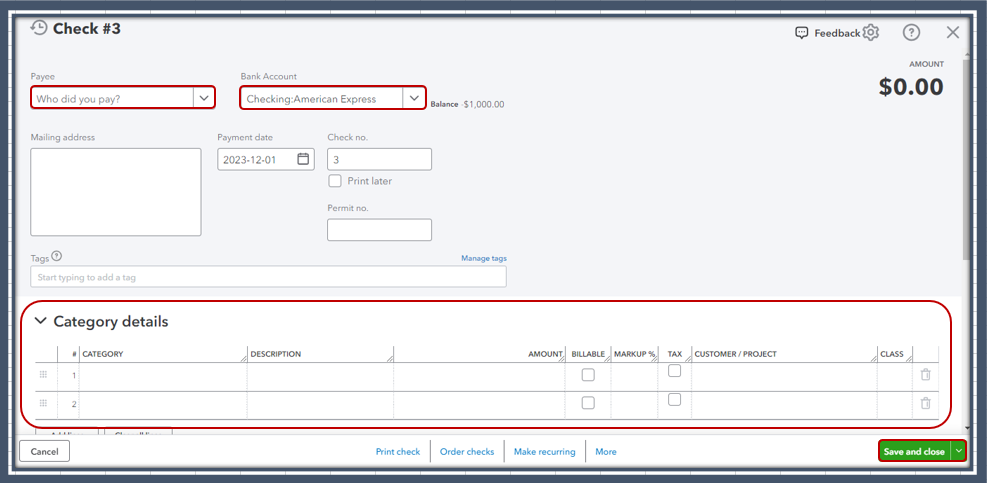Click the Customer / Project cell on line 2

point(784,404)
